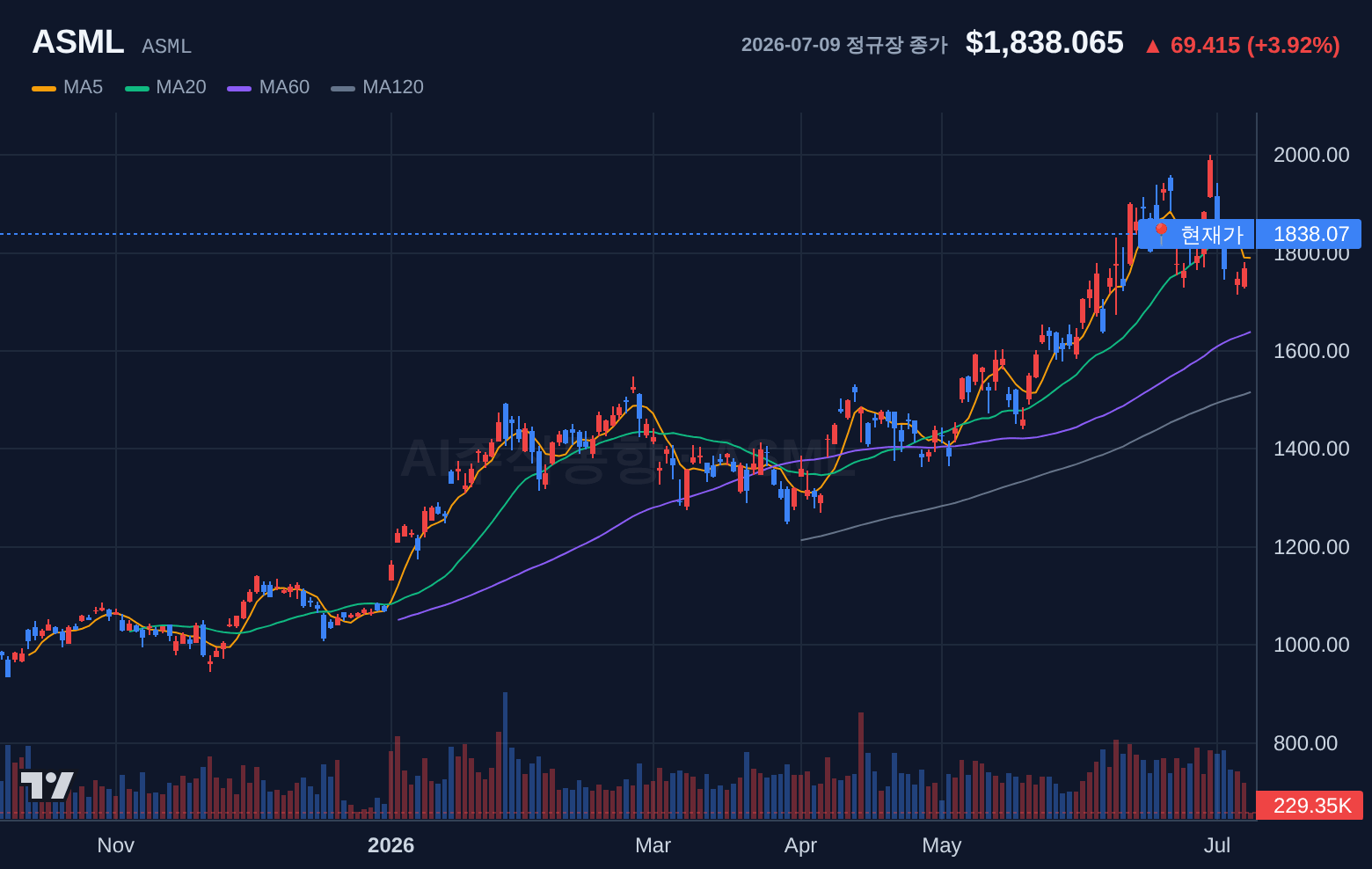This screenshot has height=869, width=1372.
Task: Toggle the MA60 legend line
Action: (268, 87)
